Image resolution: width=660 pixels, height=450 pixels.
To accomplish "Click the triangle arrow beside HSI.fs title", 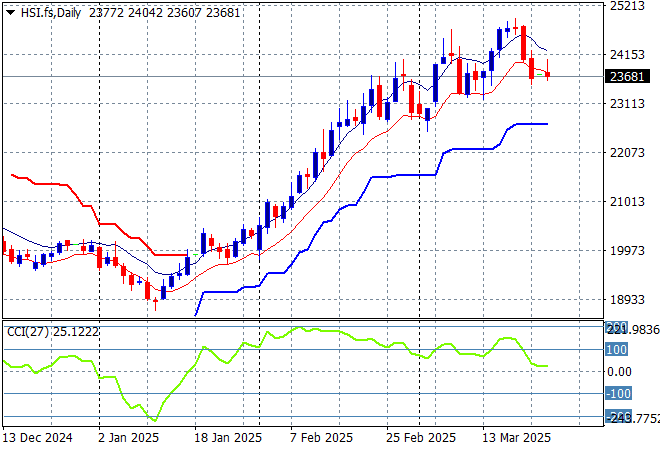I will point(10,10).
